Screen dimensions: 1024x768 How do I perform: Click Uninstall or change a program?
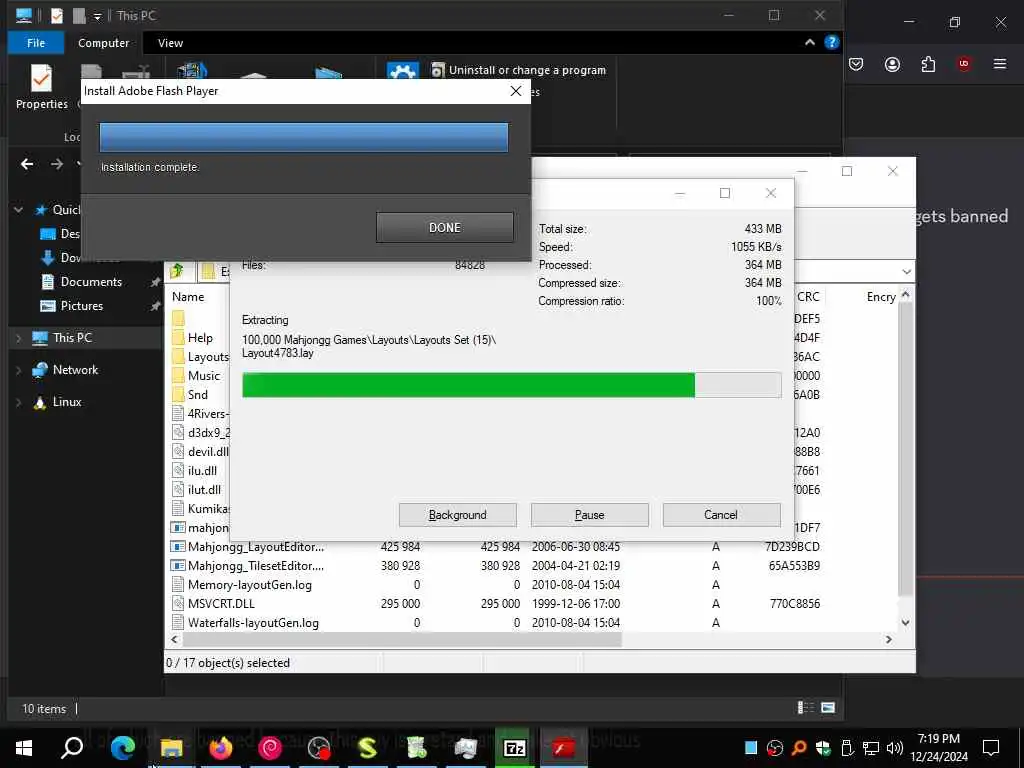519,70
